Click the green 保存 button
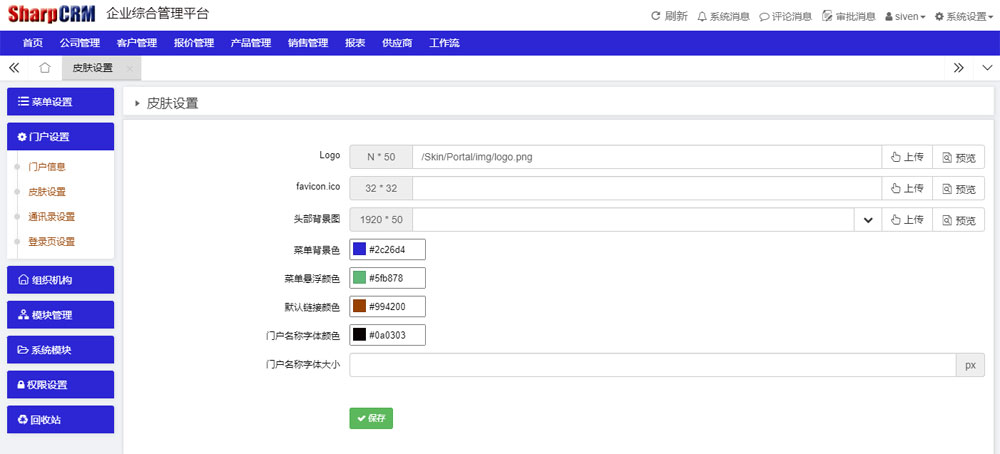 click(x=371, y=418)
